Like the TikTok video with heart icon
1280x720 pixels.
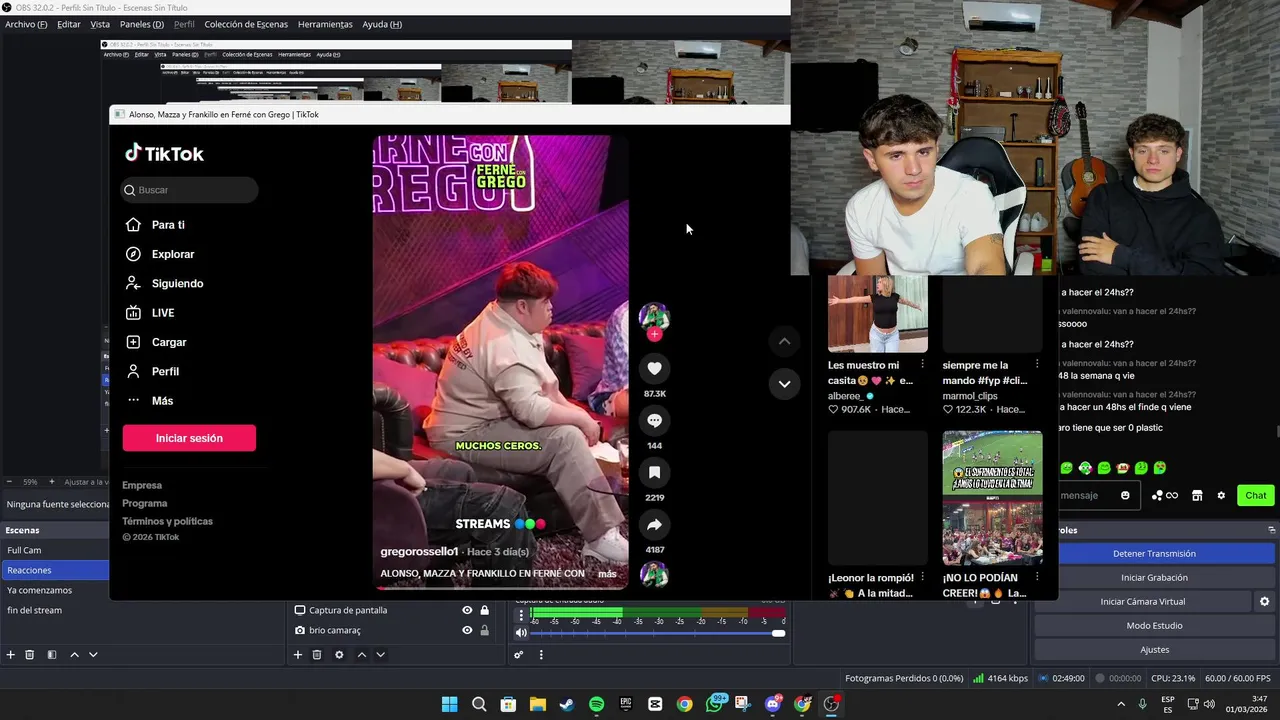click(x=654, y=369)
